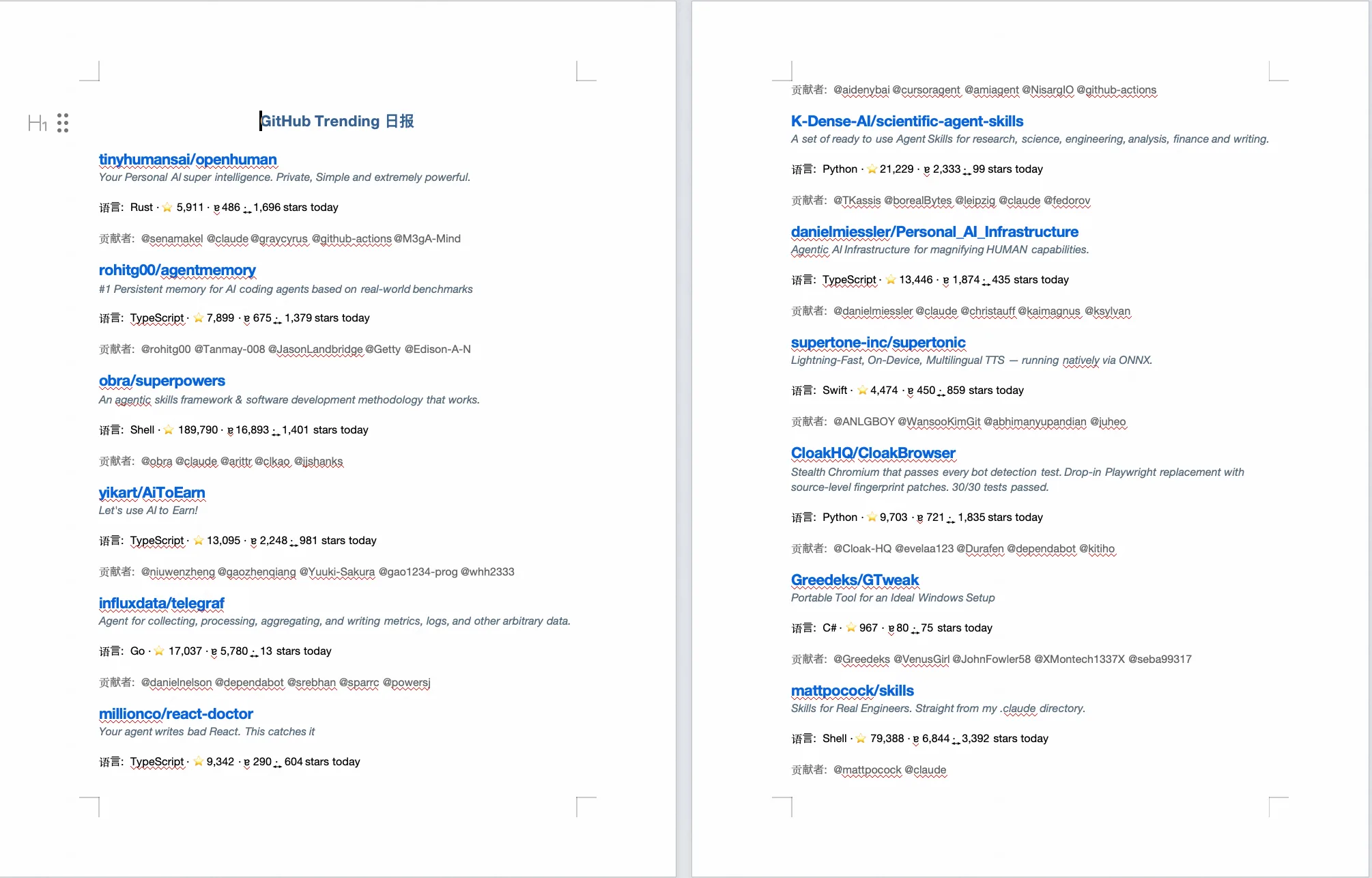This screenshot has height=878, width=1372.
Task: Click the contributor mention "@evelaa123"
Action: point(924,549)
